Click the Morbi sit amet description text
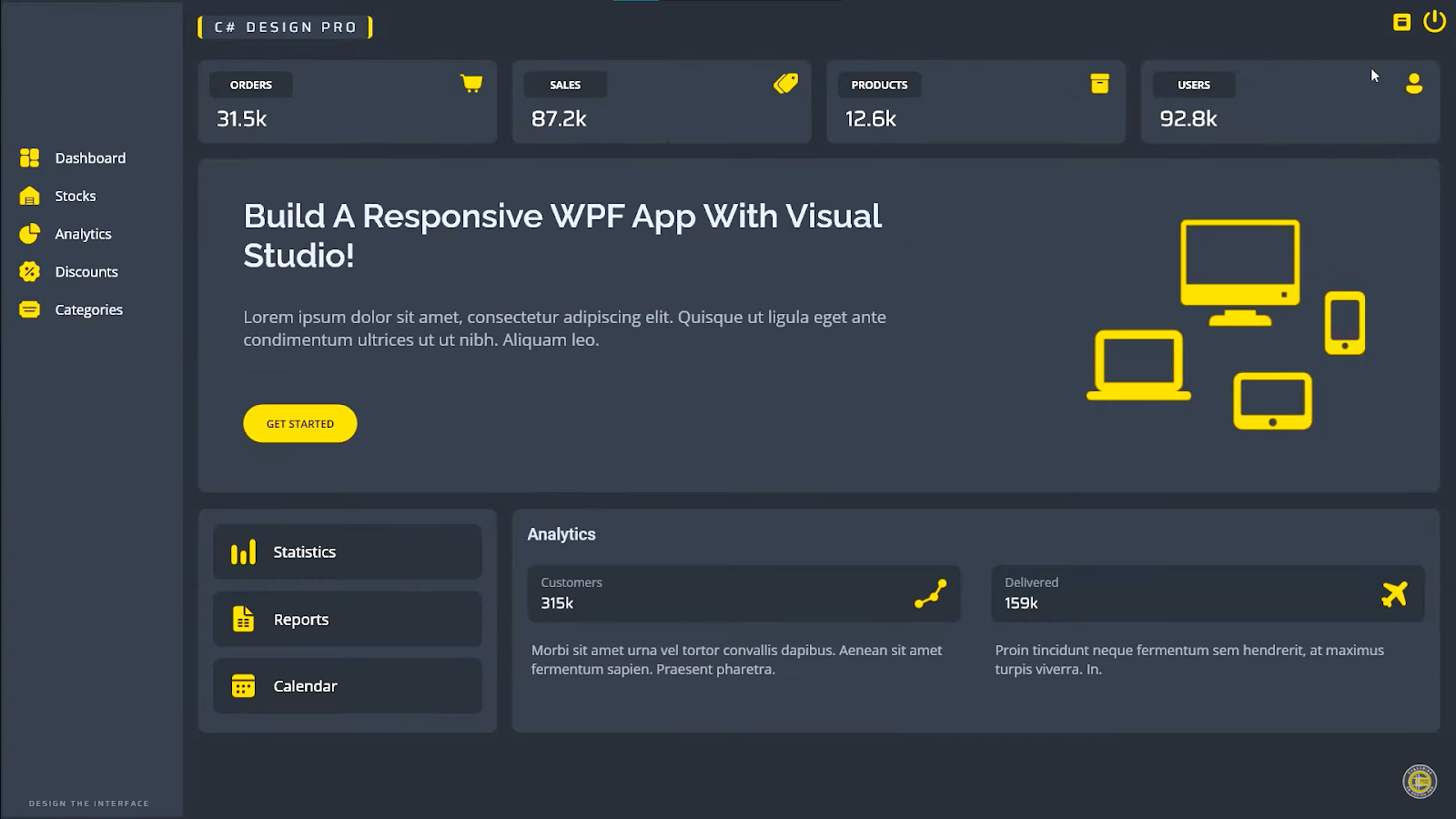Screen dimensions: 1456x819 [736, 660]
